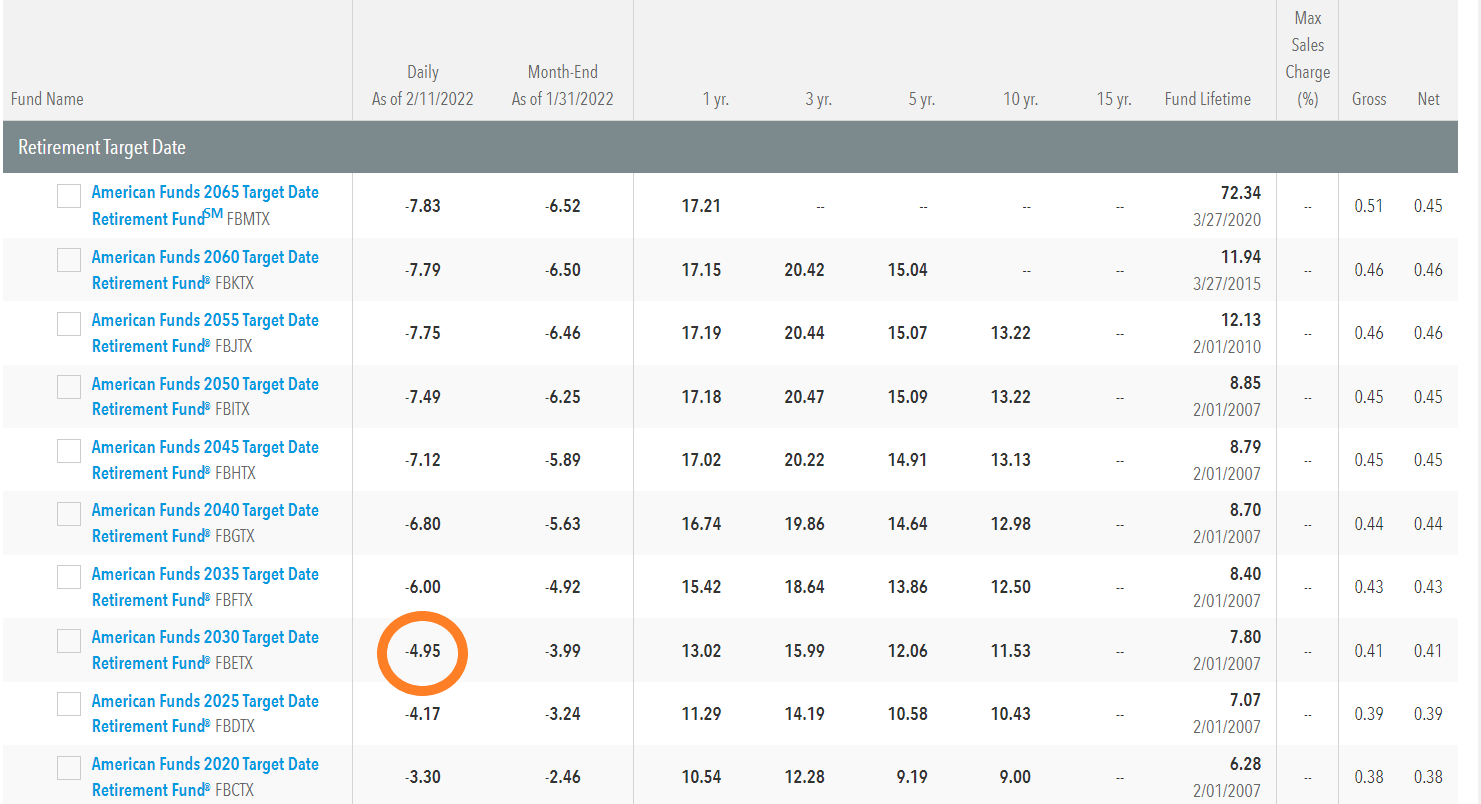Toggle checkbox for 2045 Target Date fund
The image size is (1481, 804).
tap(69, 450)
